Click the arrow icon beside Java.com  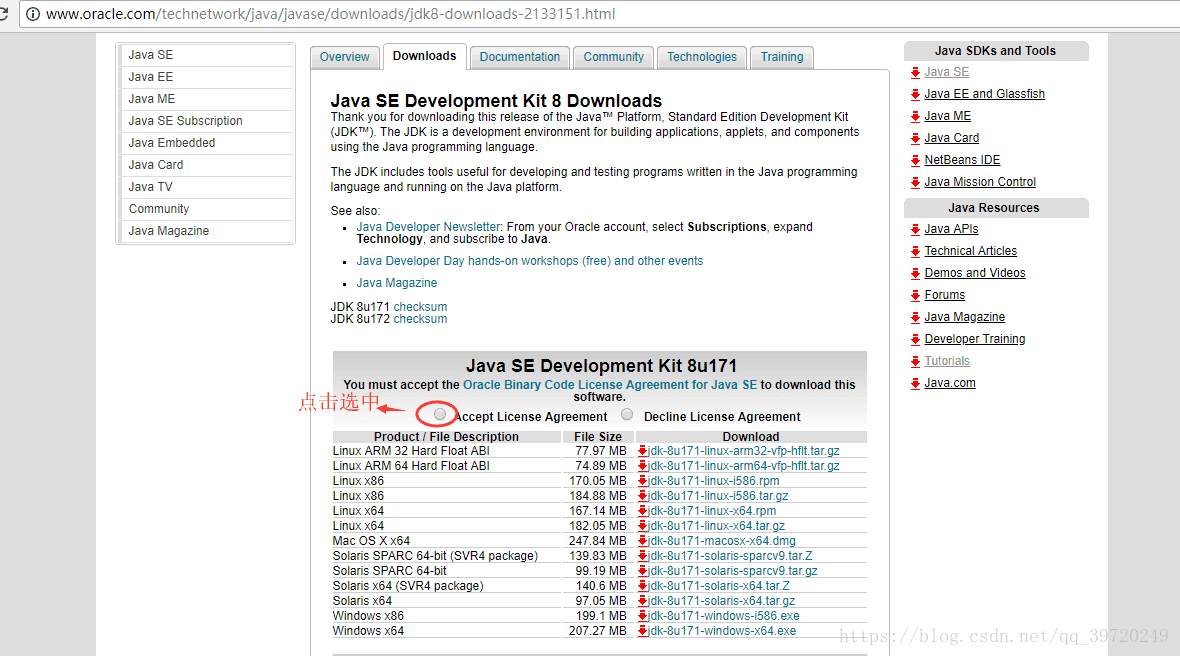click(x=915, y=384)
